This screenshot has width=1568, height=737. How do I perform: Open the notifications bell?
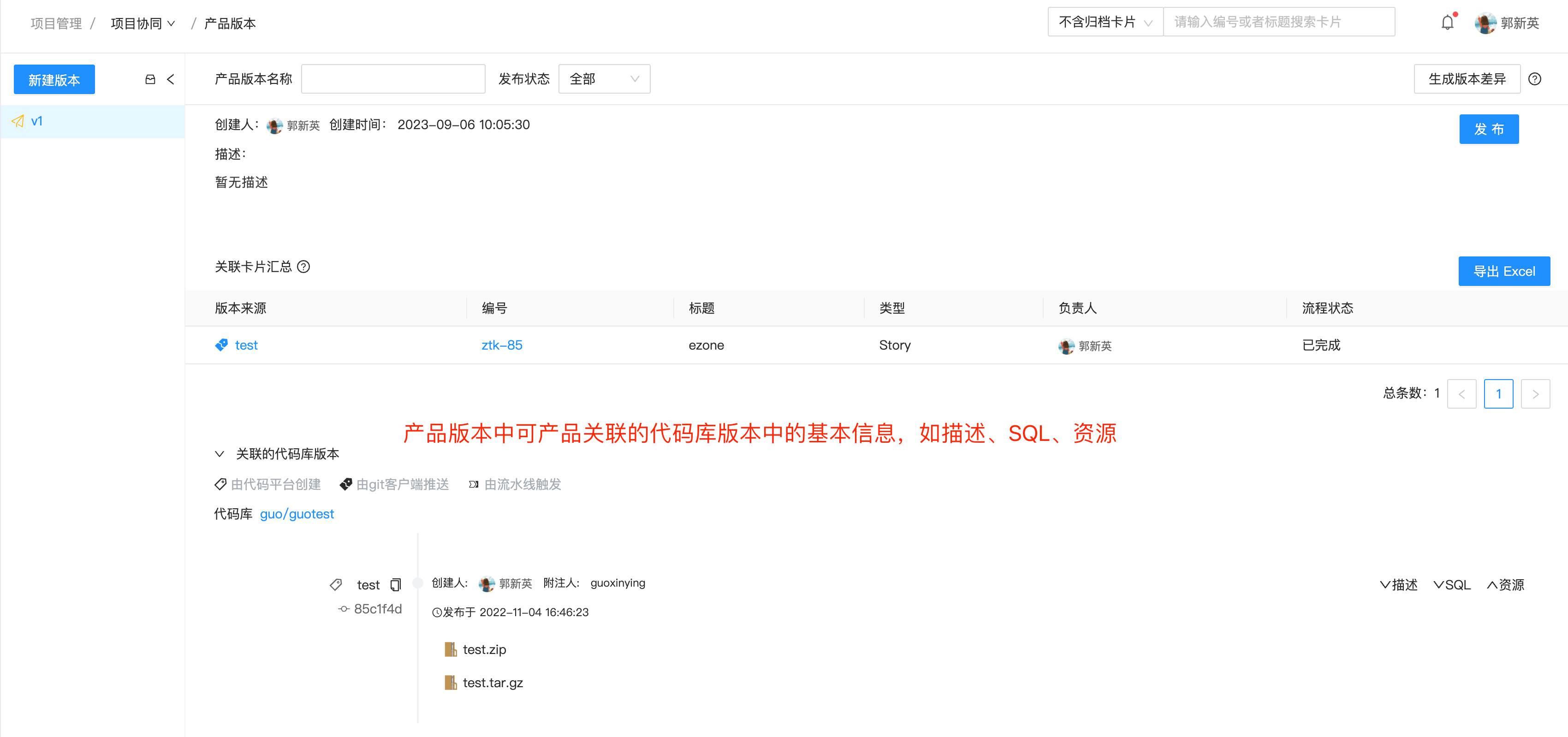[1448, 22]
